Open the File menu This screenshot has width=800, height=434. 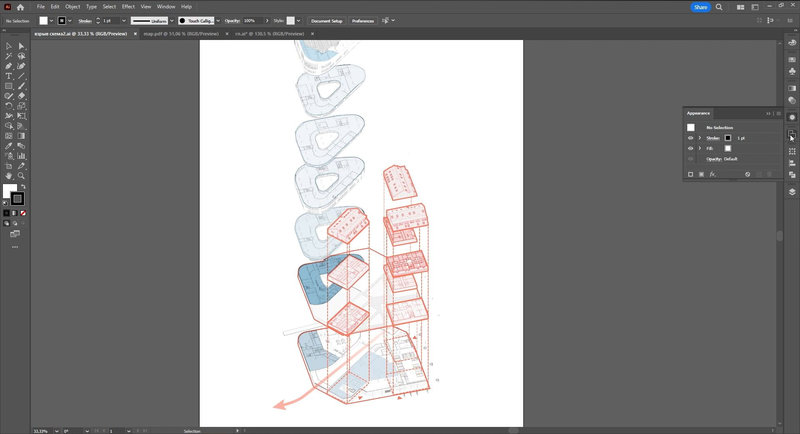(41, 7)
